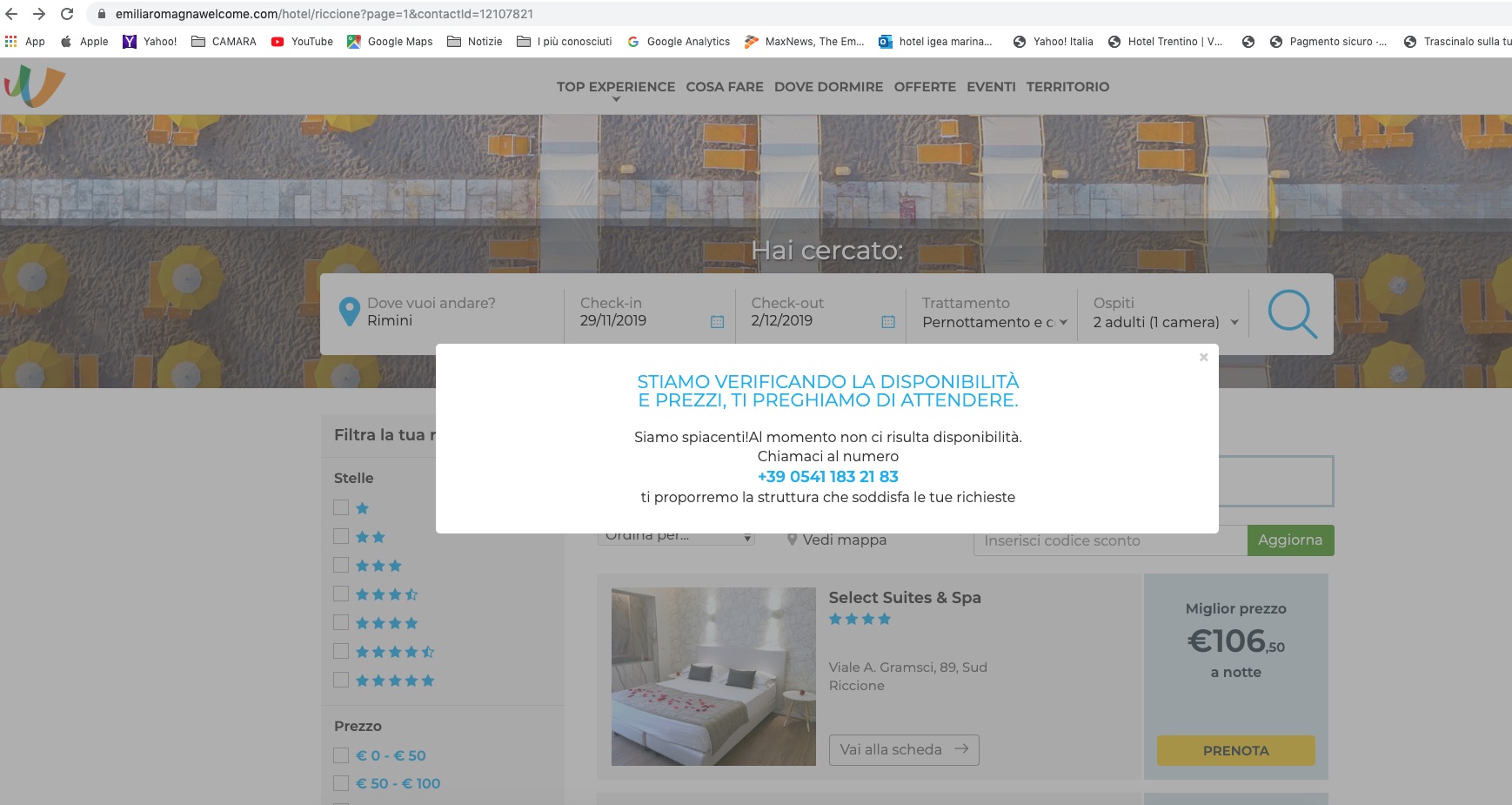1512x805 pixels.
Task: Open the Ordina per sorting dropdown
Action: click(676, 537)
